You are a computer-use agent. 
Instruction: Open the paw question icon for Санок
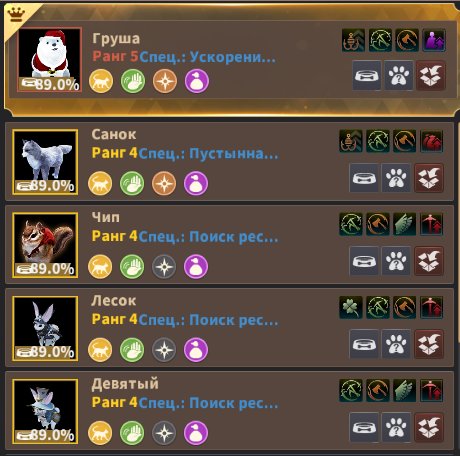(x=396, y=178)
